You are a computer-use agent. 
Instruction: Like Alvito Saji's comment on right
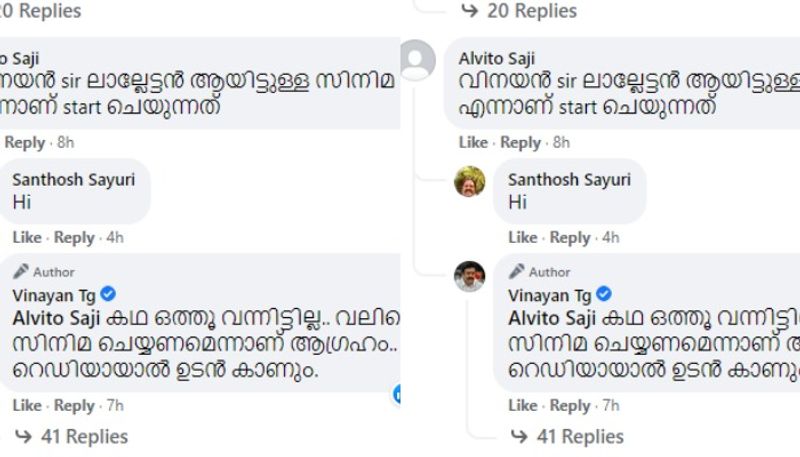click(473, 143)
